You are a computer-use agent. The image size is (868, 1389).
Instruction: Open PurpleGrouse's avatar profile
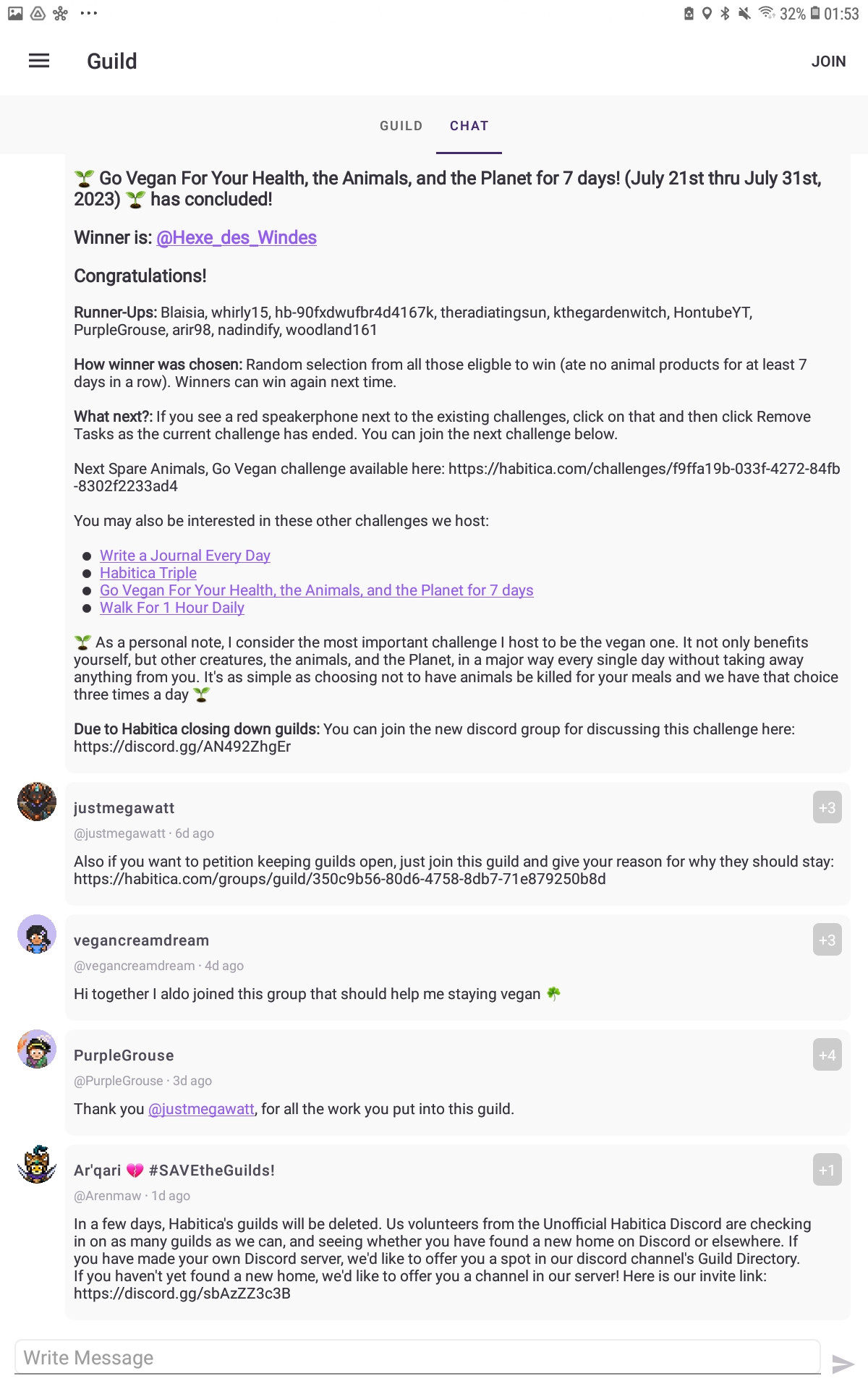point(37,1049)
